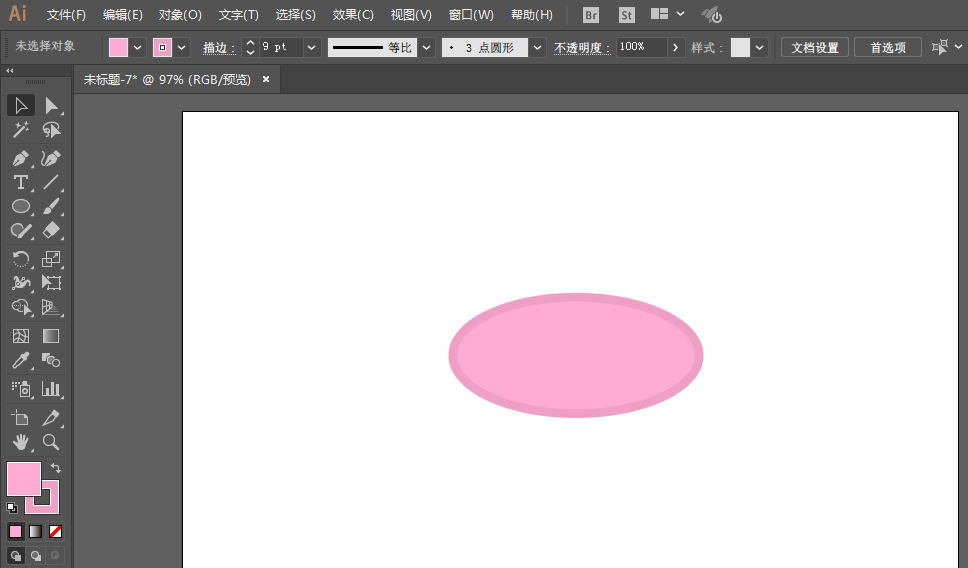
Task: Open the 选择(S) menu
Action: 295,15
